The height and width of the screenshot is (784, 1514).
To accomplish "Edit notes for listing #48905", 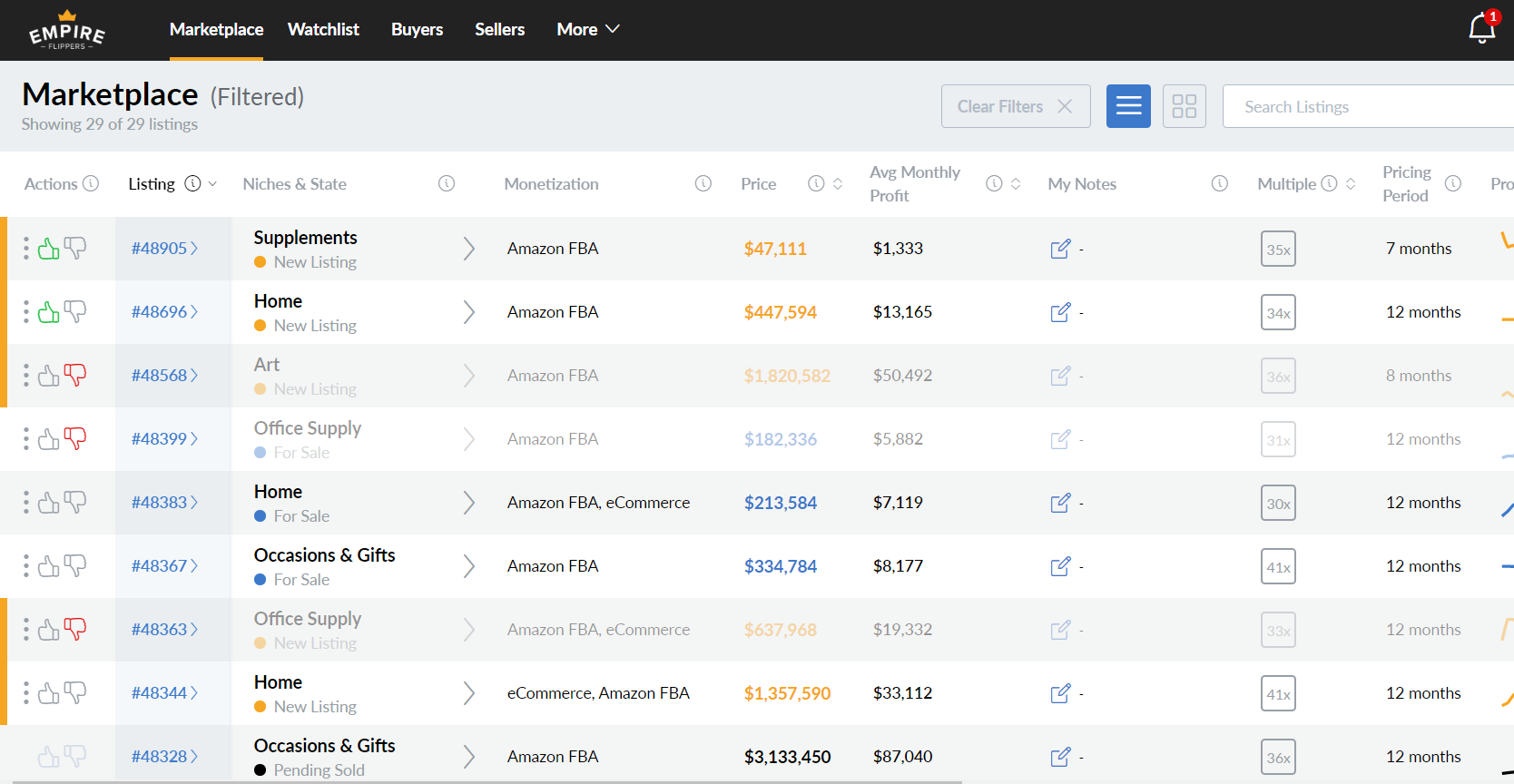I will (1059, 249).
